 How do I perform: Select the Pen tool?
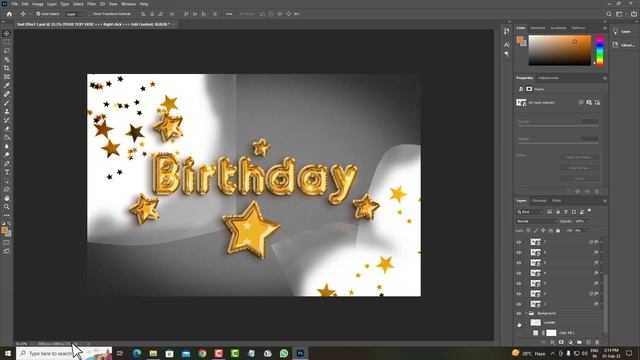(7, 163)
